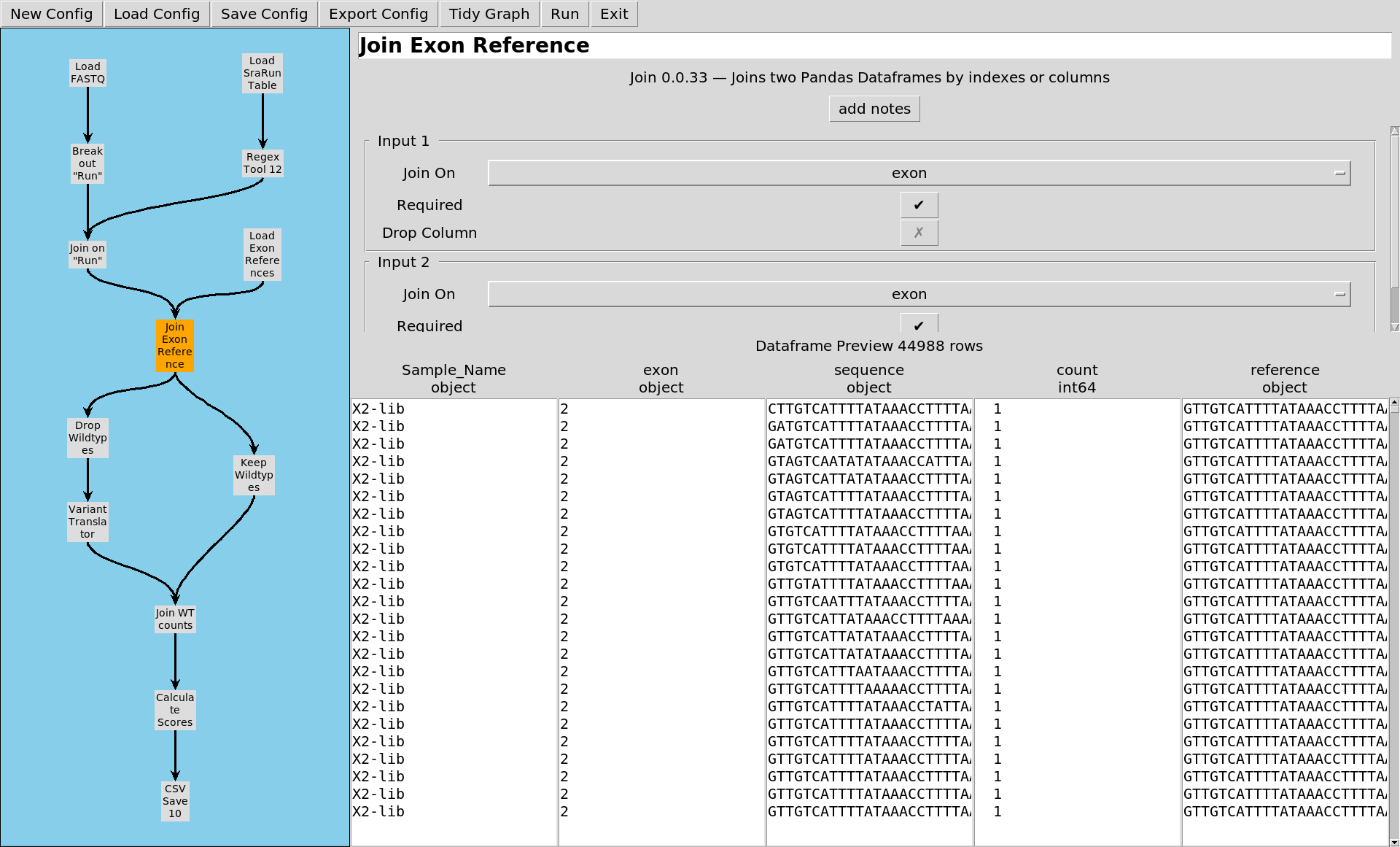
Task: Open the Variant Translator node
Action: pos(87,522)
